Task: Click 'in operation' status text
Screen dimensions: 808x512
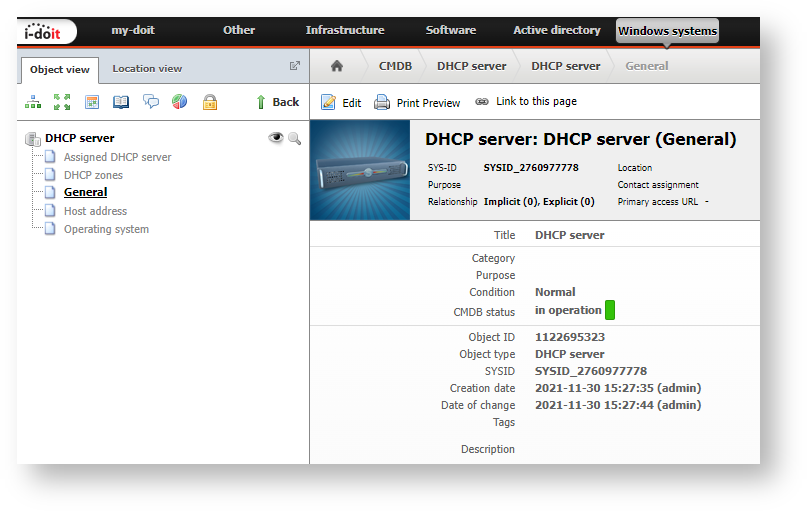Action: (x=568, y=310)
